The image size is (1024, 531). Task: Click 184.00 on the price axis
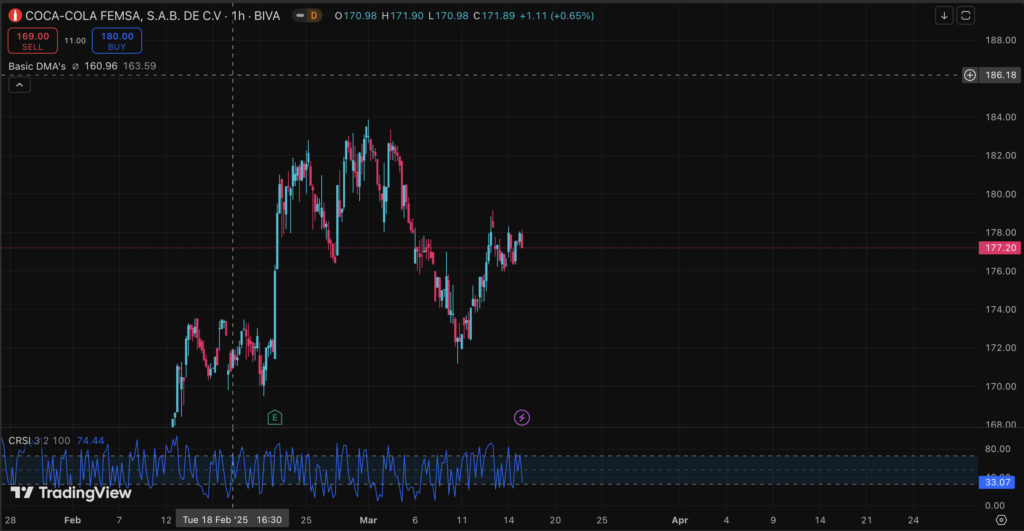[x=1000, y=118]
